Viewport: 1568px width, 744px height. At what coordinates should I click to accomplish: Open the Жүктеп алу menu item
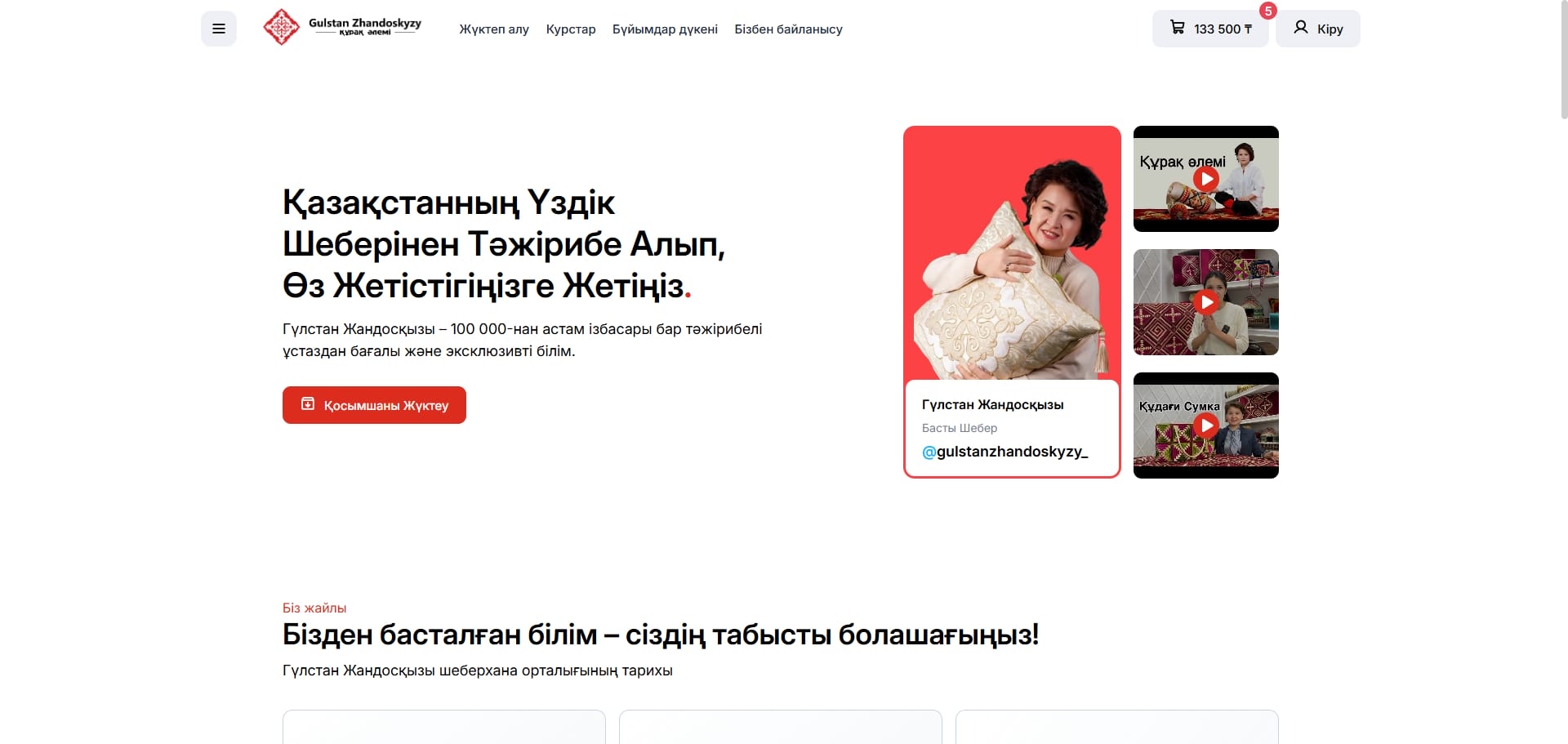point(494,29)
